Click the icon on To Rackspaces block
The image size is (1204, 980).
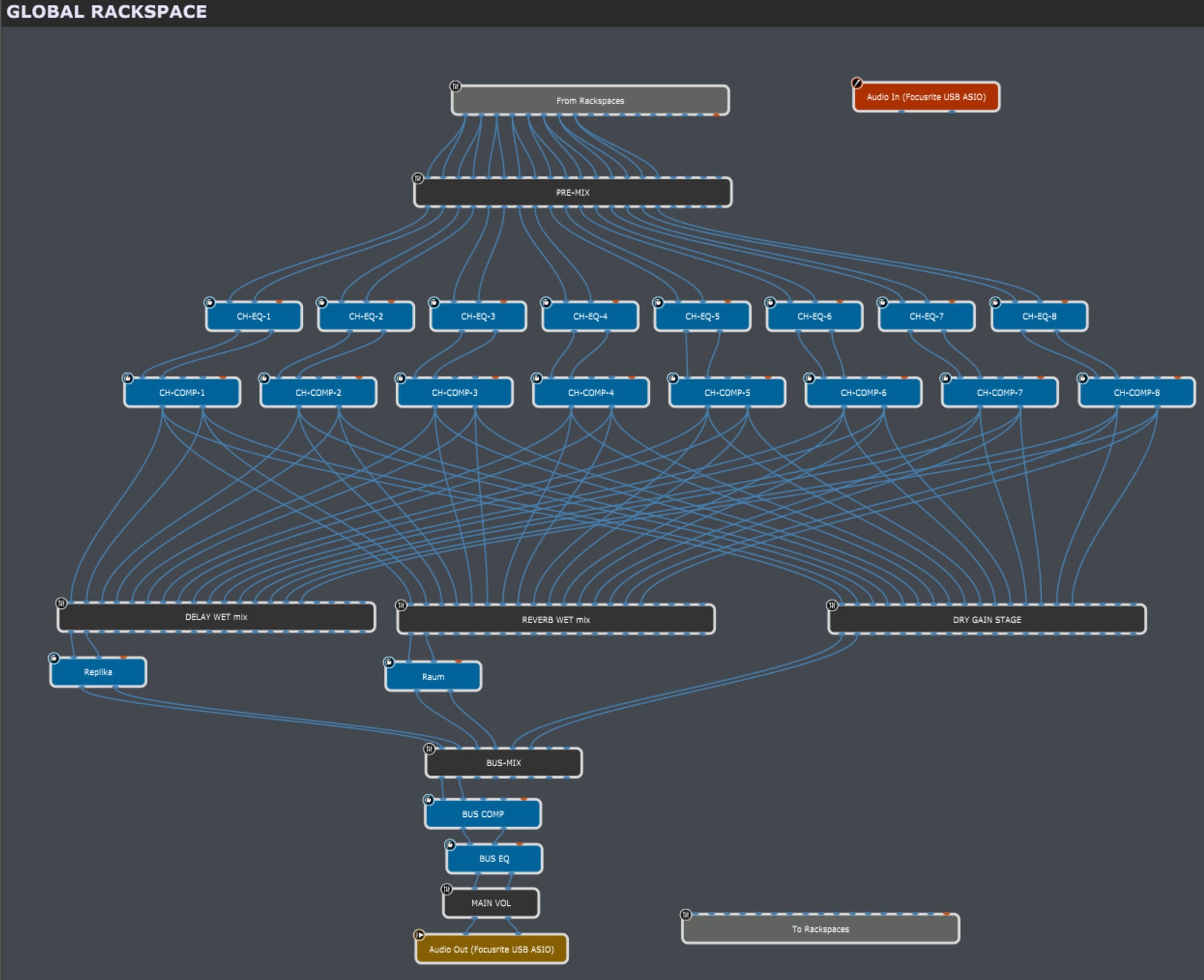pos(685,915)
